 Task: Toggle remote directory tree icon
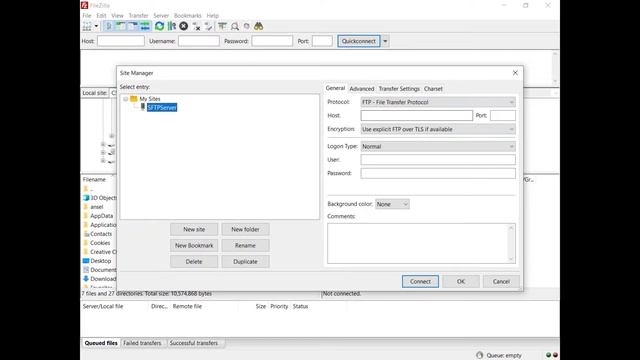pos(133,26)
